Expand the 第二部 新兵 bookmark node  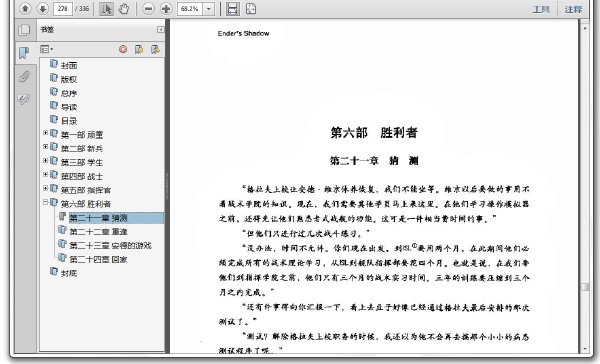(46, 147)
